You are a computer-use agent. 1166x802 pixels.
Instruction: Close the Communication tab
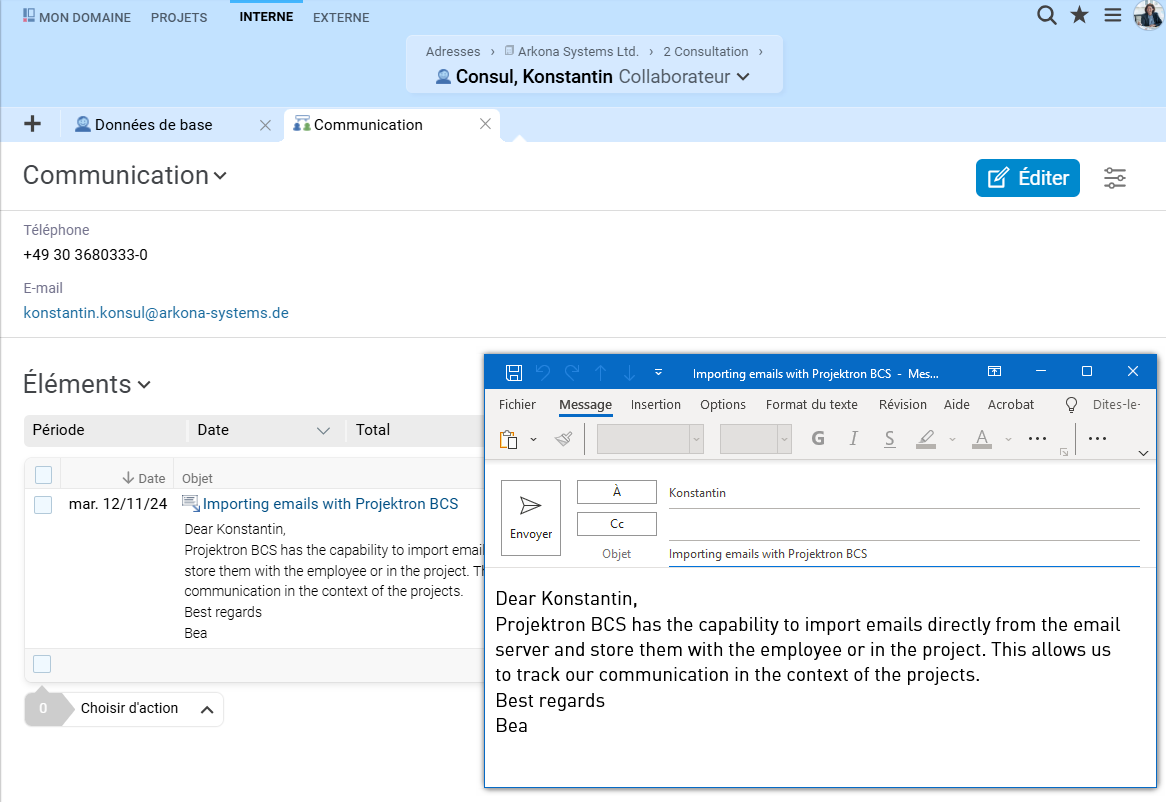pyautogui.click(x=485, y=123)
